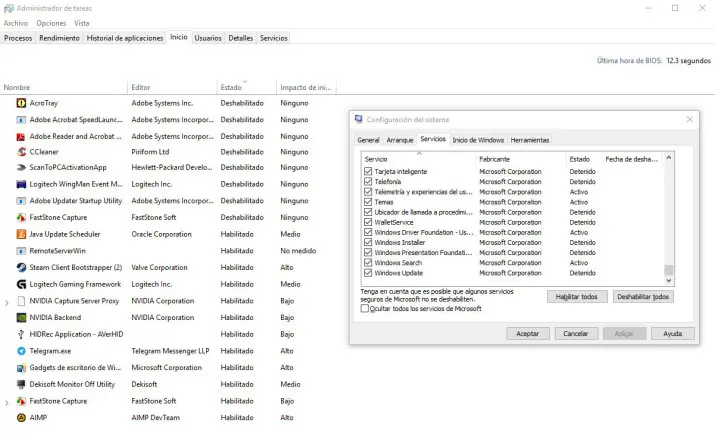Sort by Impacto de inicio column header
This screenshot has width=715, height=438.
pos(306,87)
